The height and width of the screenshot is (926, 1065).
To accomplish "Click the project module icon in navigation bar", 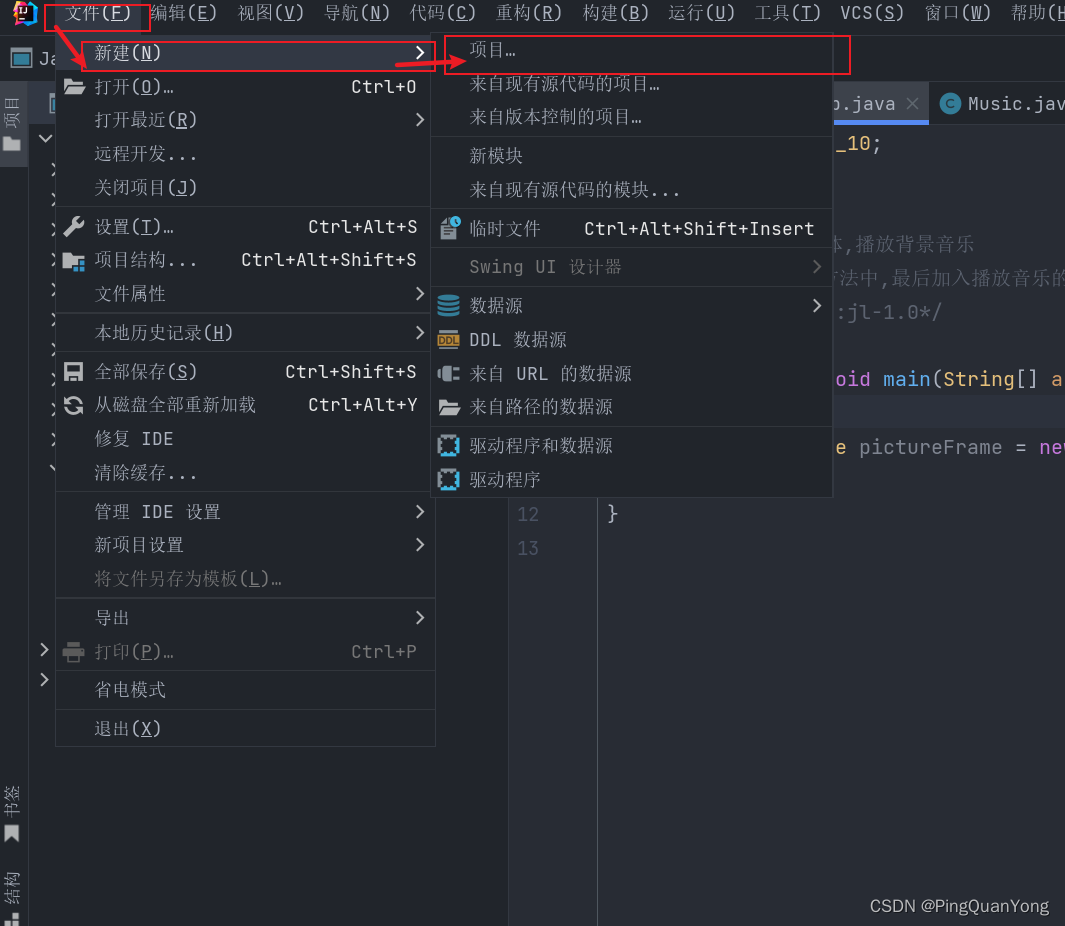I will 22,58.
